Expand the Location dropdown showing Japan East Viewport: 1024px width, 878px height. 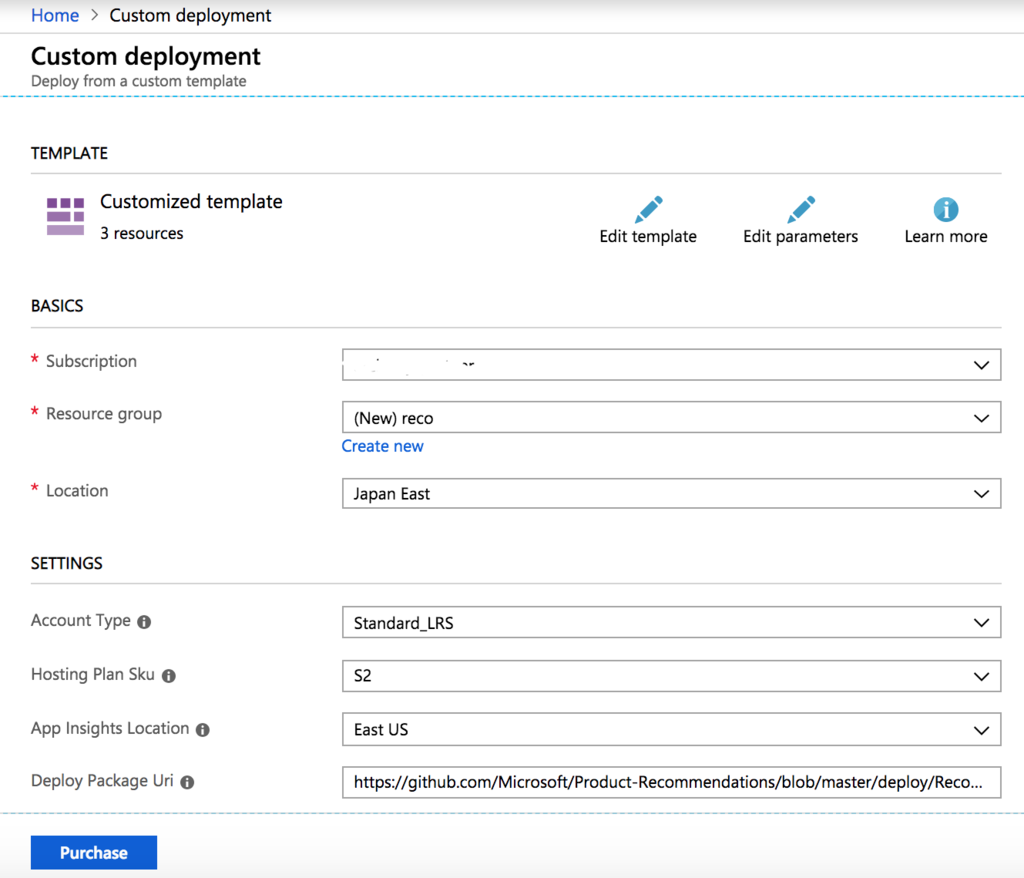coord(671,493)
